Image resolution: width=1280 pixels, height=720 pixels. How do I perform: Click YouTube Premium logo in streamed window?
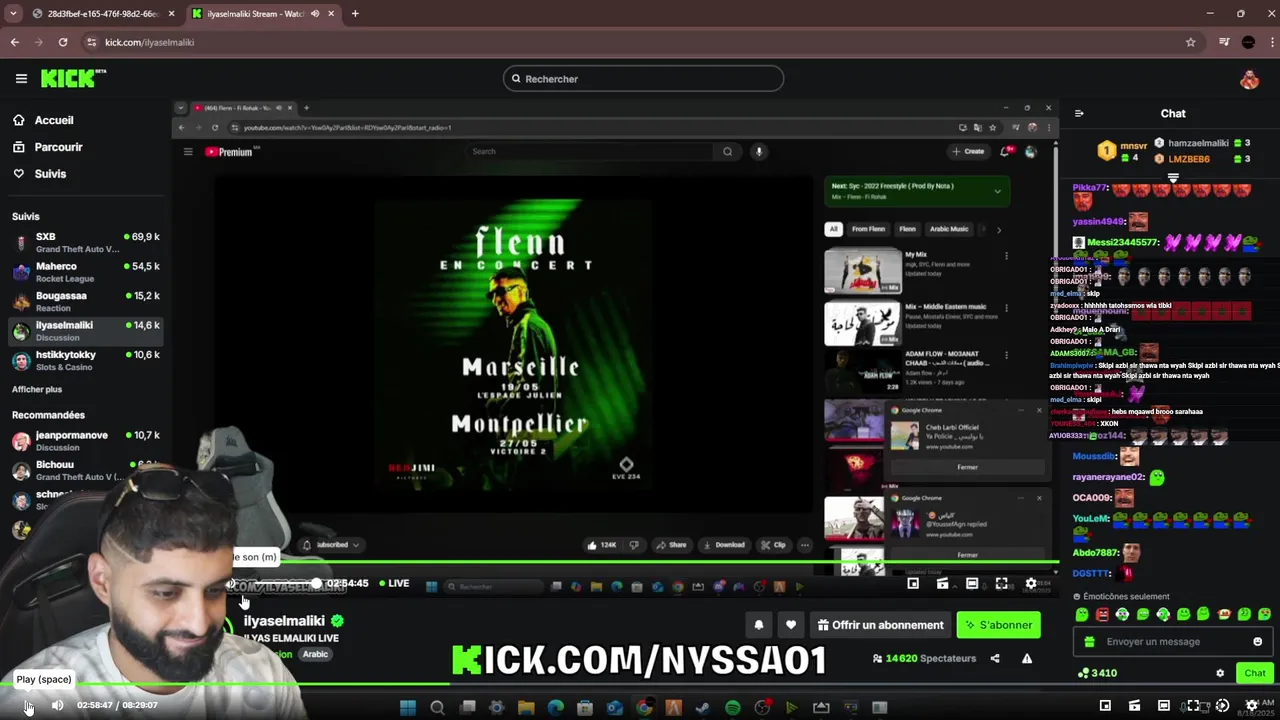click(x=229, y=152)
